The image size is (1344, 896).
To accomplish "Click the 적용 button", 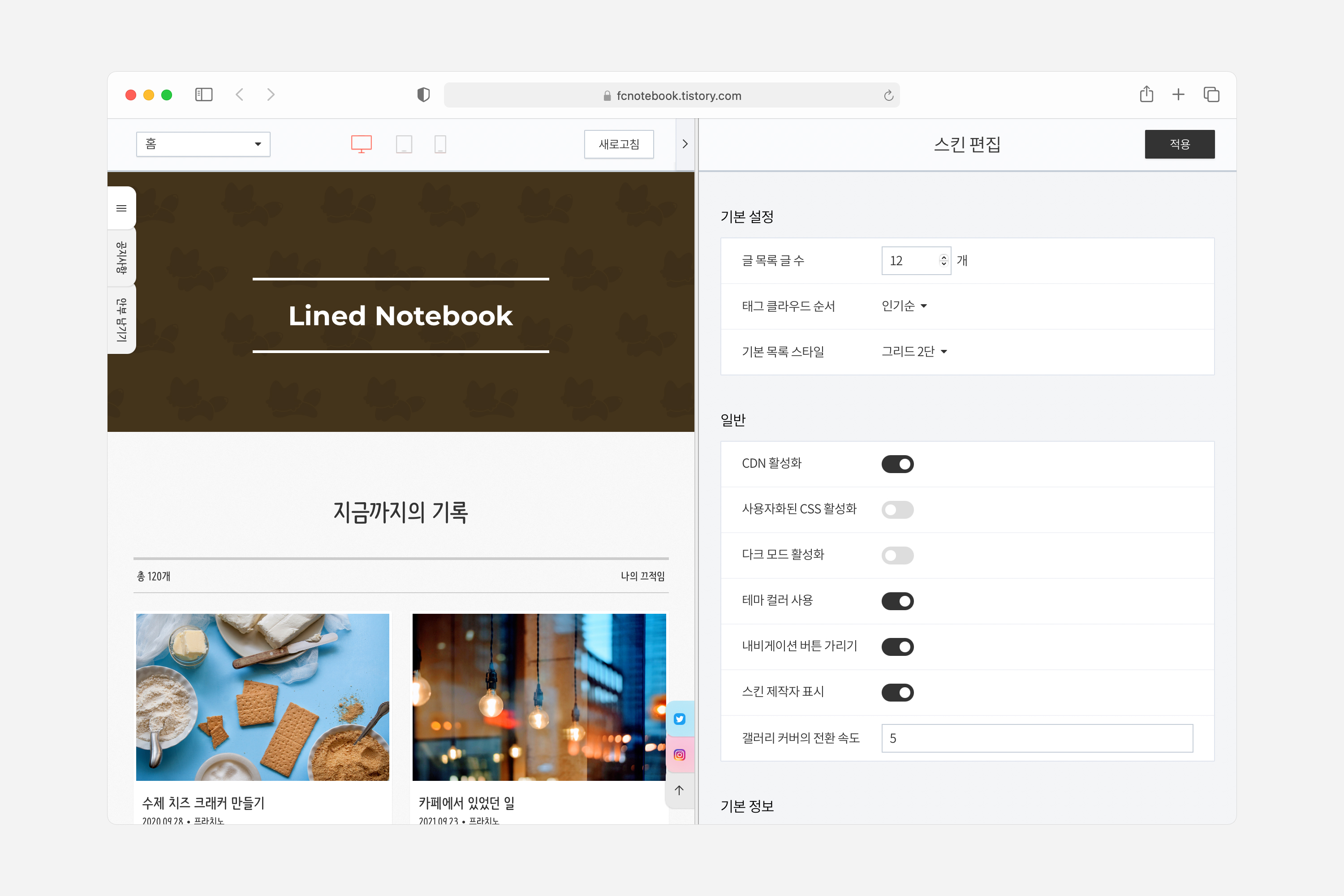I will [x=1180, y=144].
